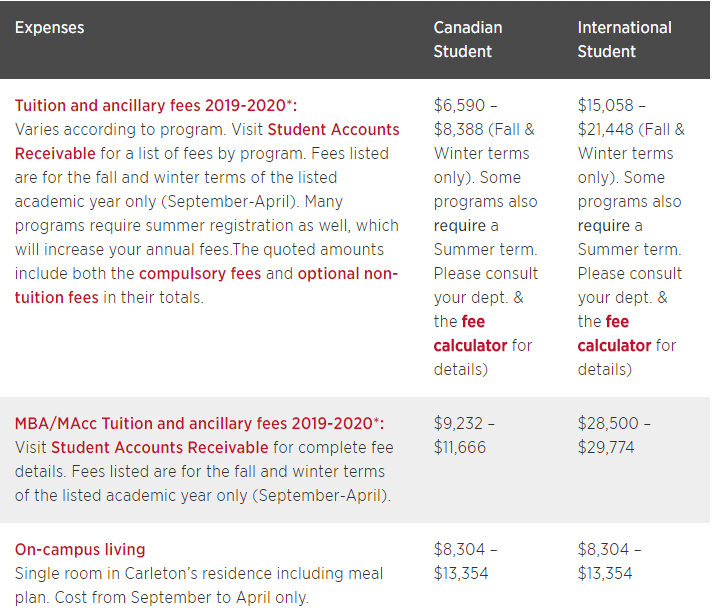Click the $9,232 – $11,666 MBA Canadian fee
This screenshot has width=714, height=616.
pos(464,435)
